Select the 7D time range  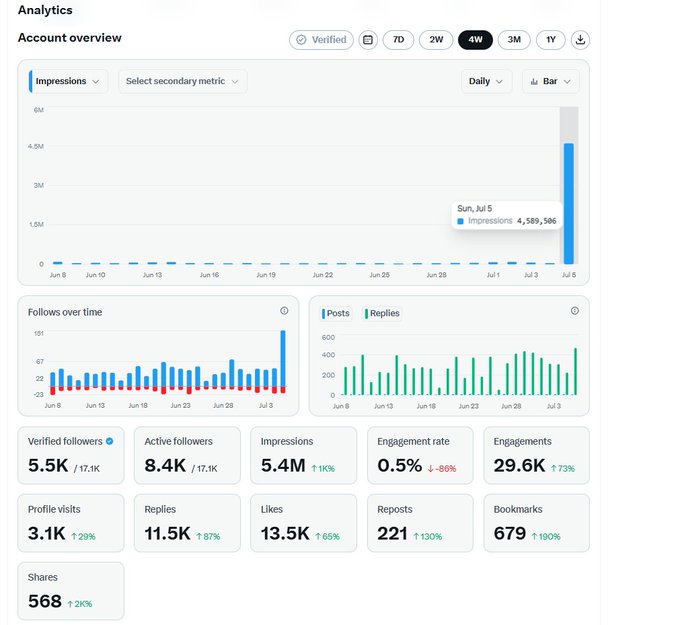[398, 40]
